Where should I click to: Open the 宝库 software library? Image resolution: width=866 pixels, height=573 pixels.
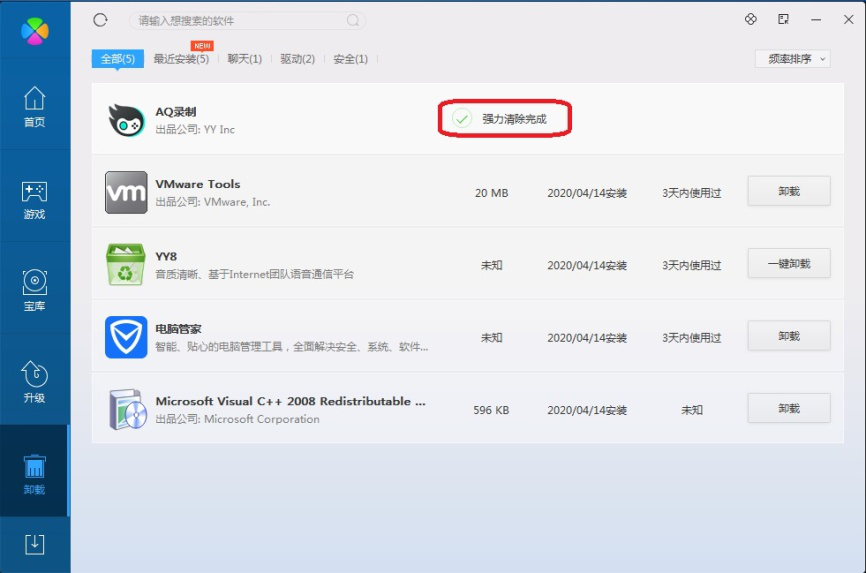tap(34, 291)
